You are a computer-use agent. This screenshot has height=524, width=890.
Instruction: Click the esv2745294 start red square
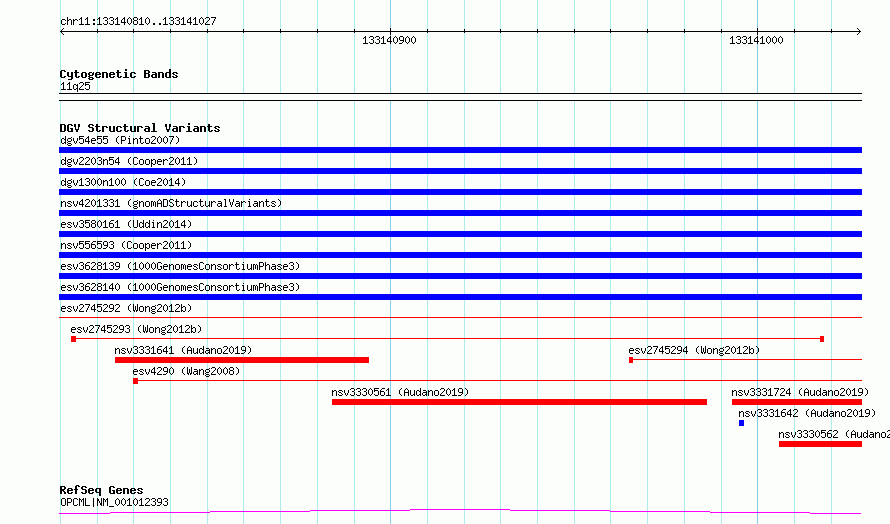coord(631,360)
